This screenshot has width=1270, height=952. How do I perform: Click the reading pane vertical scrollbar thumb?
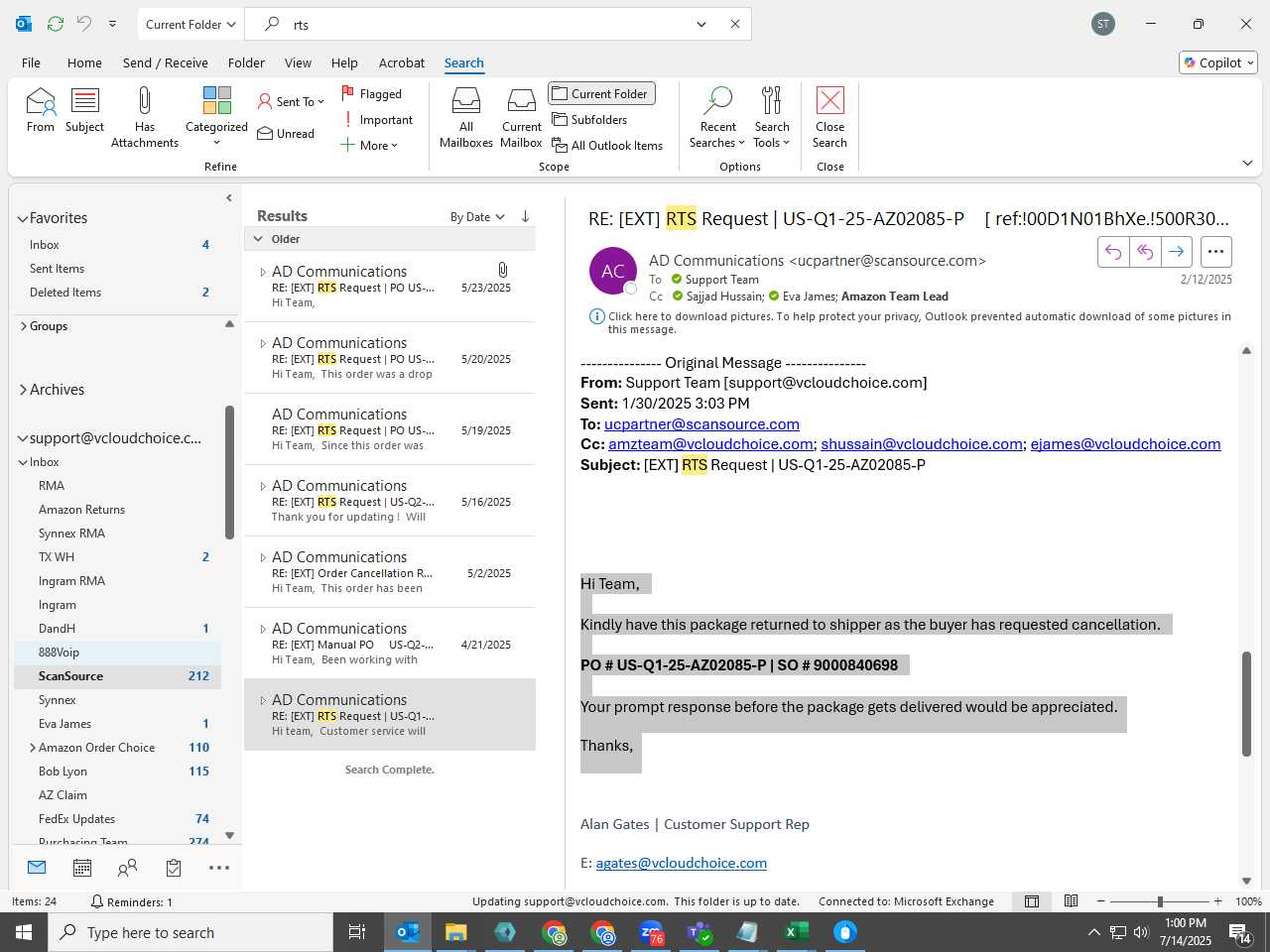pyautogui.click(x=1246, y=704)
